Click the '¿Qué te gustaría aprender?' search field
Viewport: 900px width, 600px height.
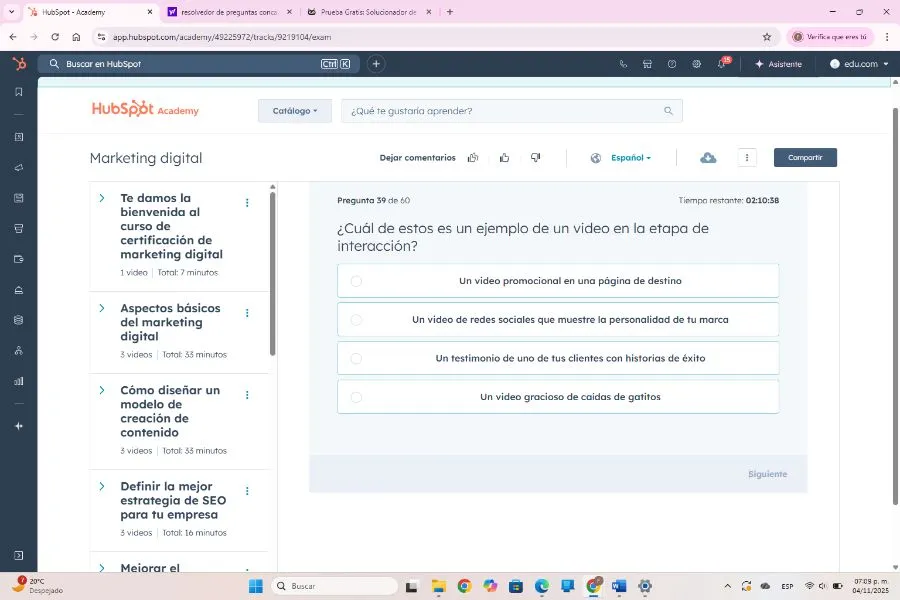(510, 111)
